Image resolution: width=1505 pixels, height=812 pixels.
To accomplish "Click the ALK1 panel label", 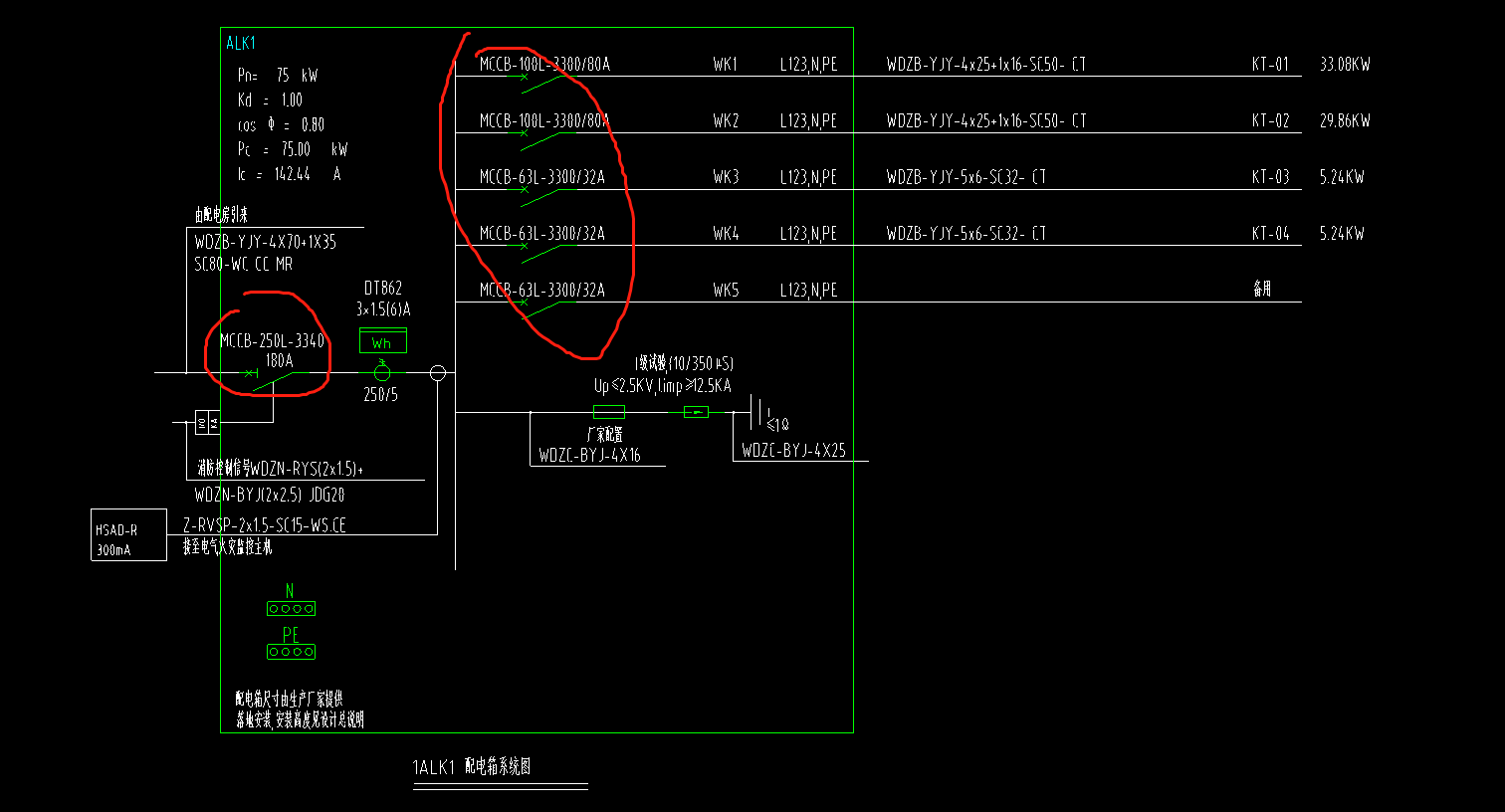I will click(241, 43).
